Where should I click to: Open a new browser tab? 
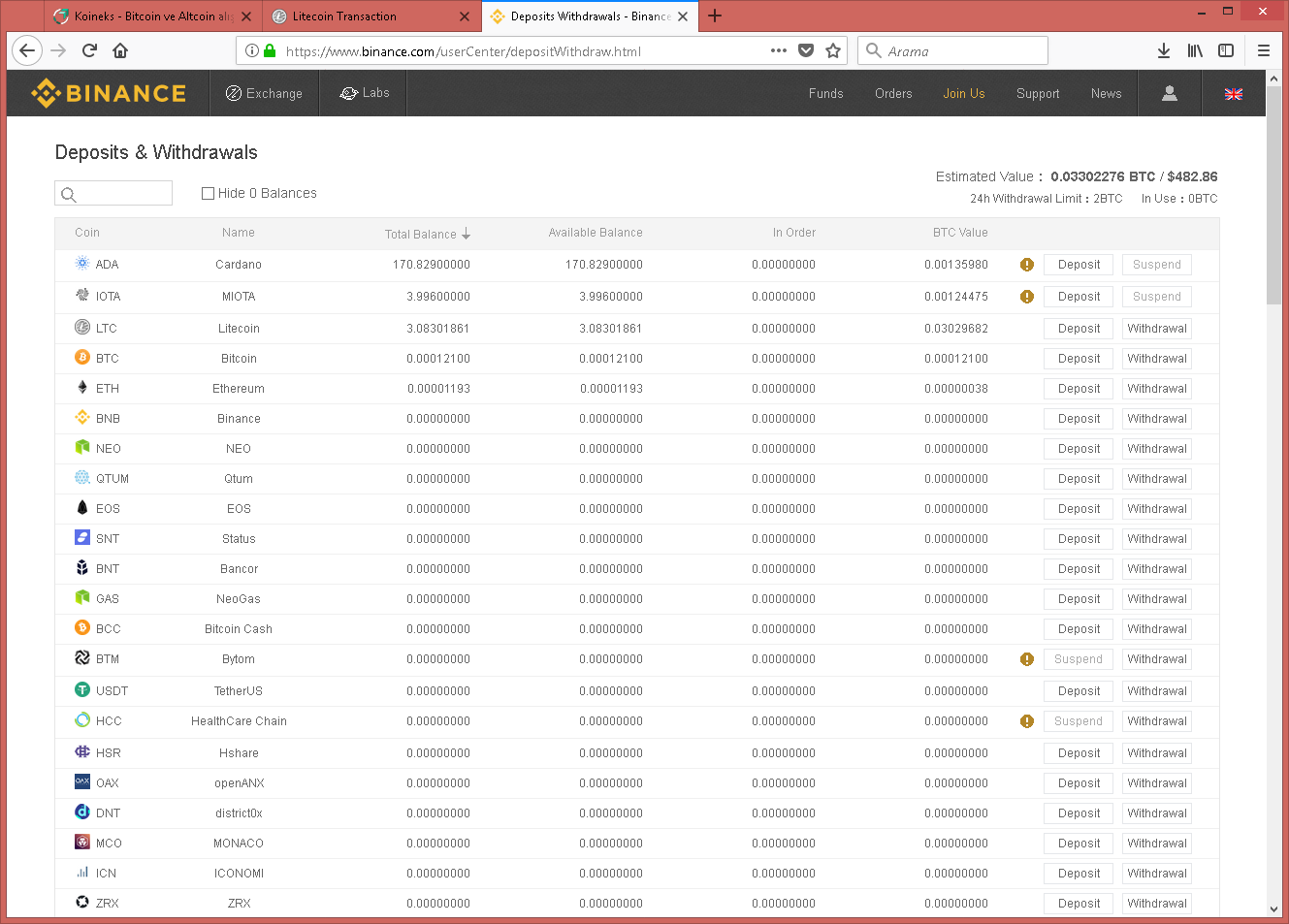pyautogui.click(x=715, y=16)
